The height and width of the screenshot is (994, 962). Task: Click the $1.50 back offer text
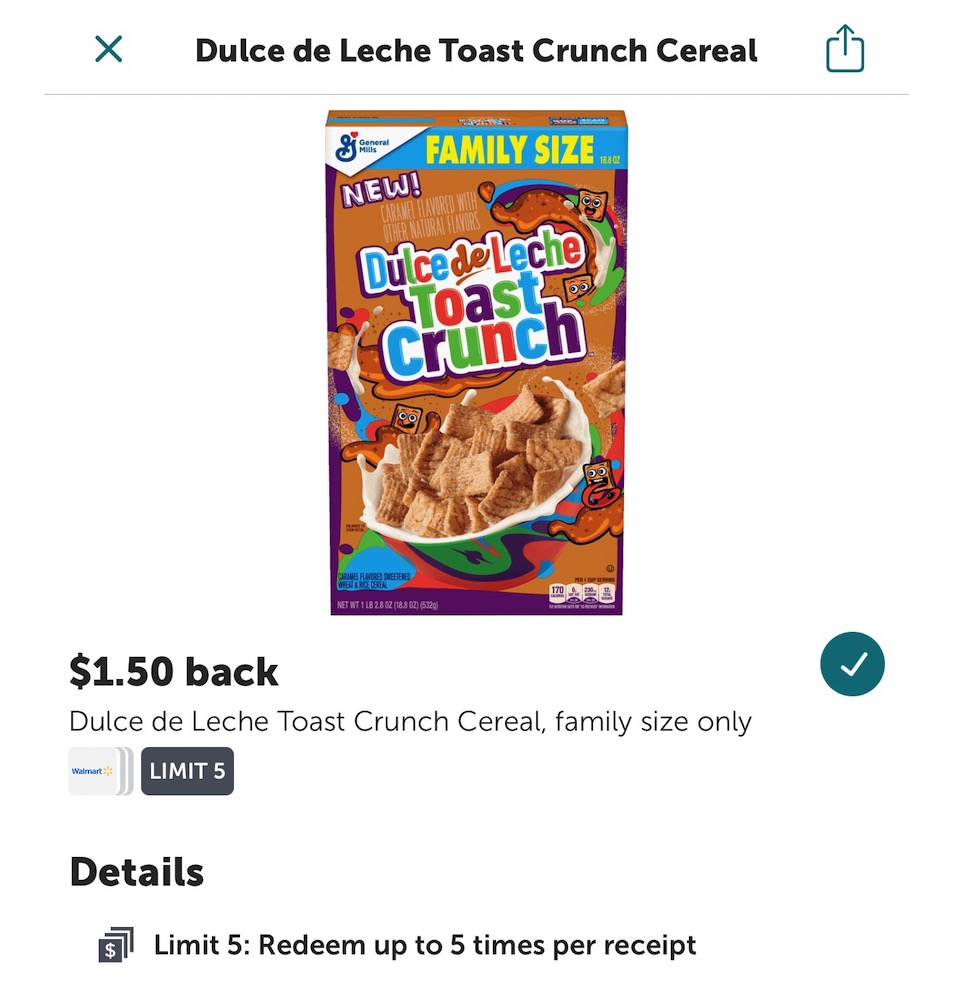click(x=174, y=671)
